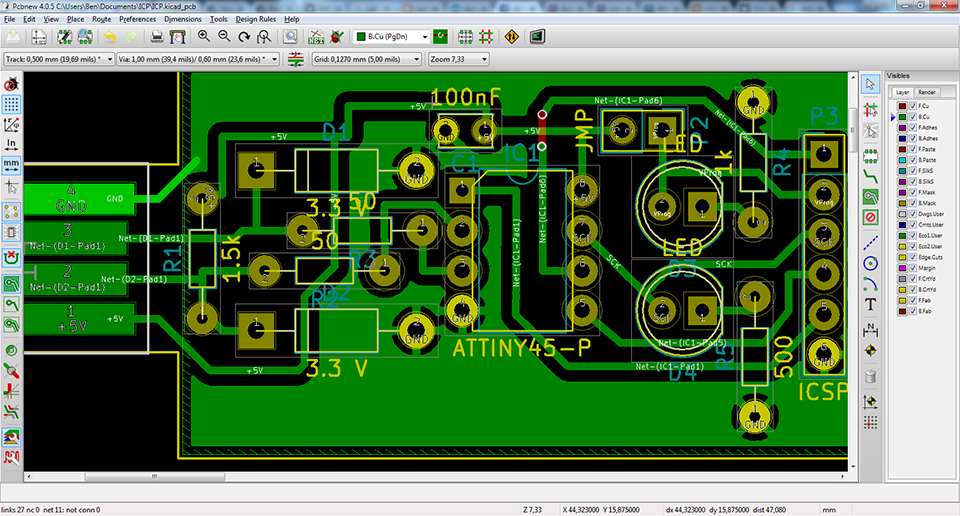Image resolution: width=960 pixels, height=516 pixels.
Task: Click the layer pair swap icon
Action: coord(440,37)
